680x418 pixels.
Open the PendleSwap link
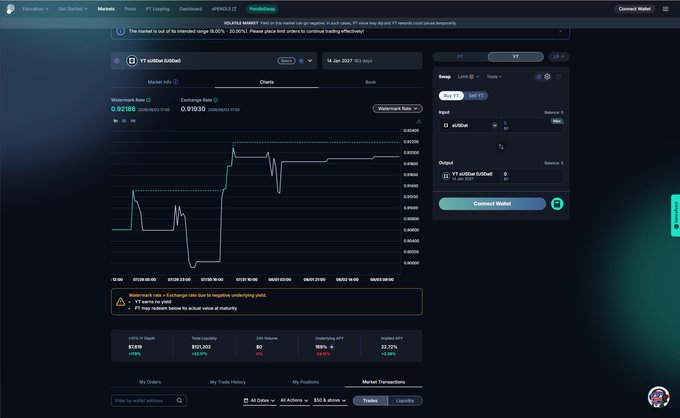262,9
